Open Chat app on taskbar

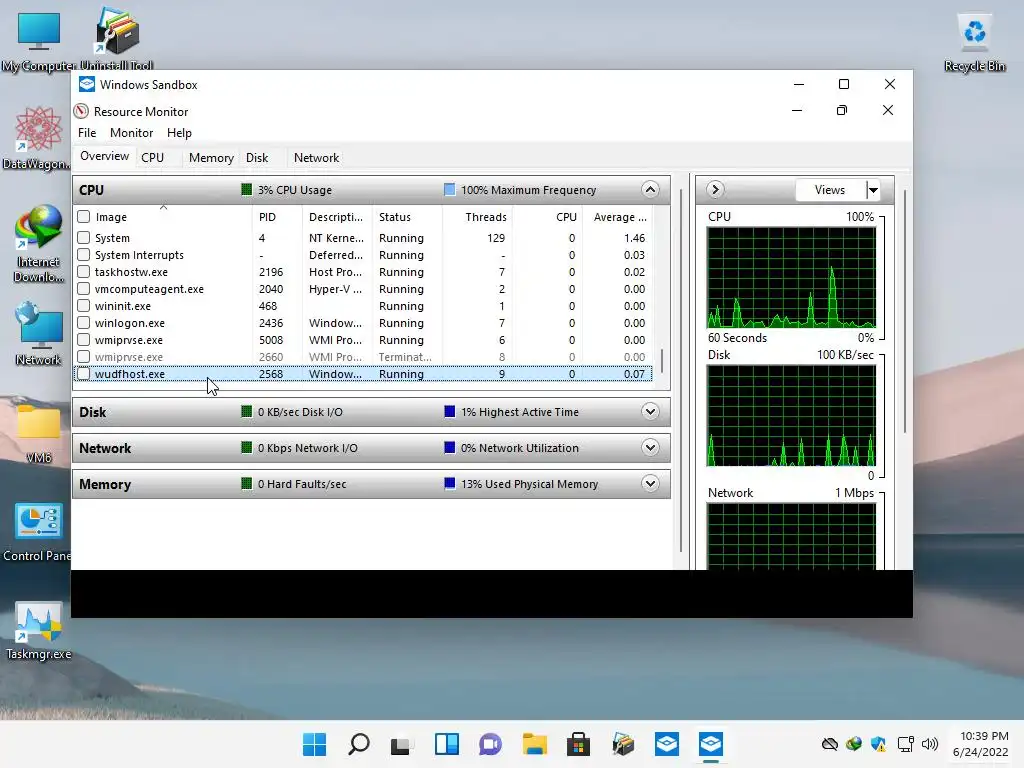pyautogui.click(x=490, y=744)
